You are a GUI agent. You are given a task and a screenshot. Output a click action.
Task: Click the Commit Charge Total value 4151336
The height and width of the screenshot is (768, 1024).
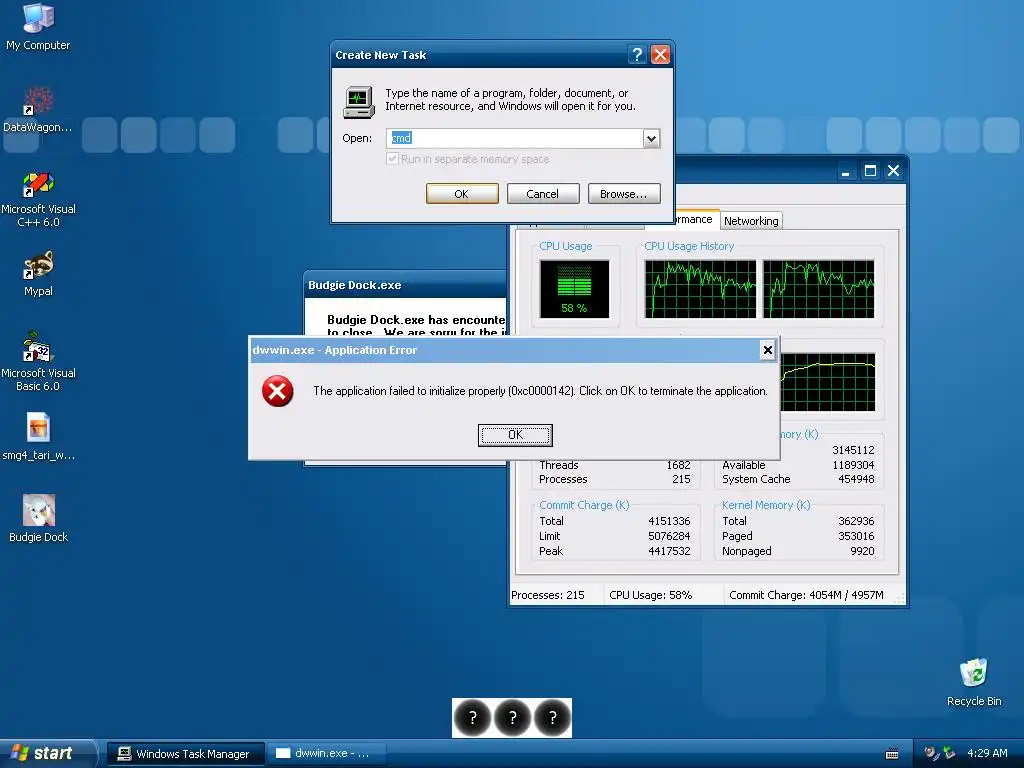point(669,521)
